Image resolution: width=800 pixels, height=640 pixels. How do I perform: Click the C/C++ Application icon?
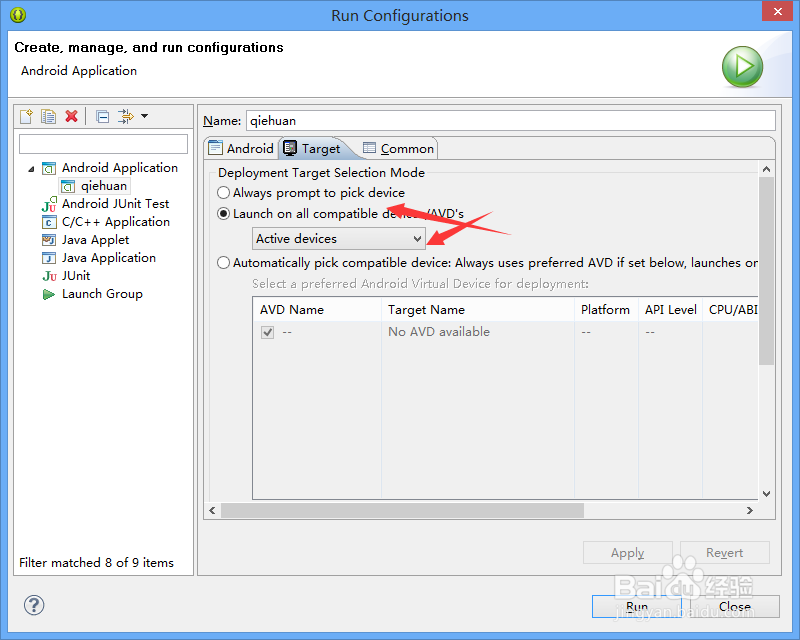tap(48, 223)
